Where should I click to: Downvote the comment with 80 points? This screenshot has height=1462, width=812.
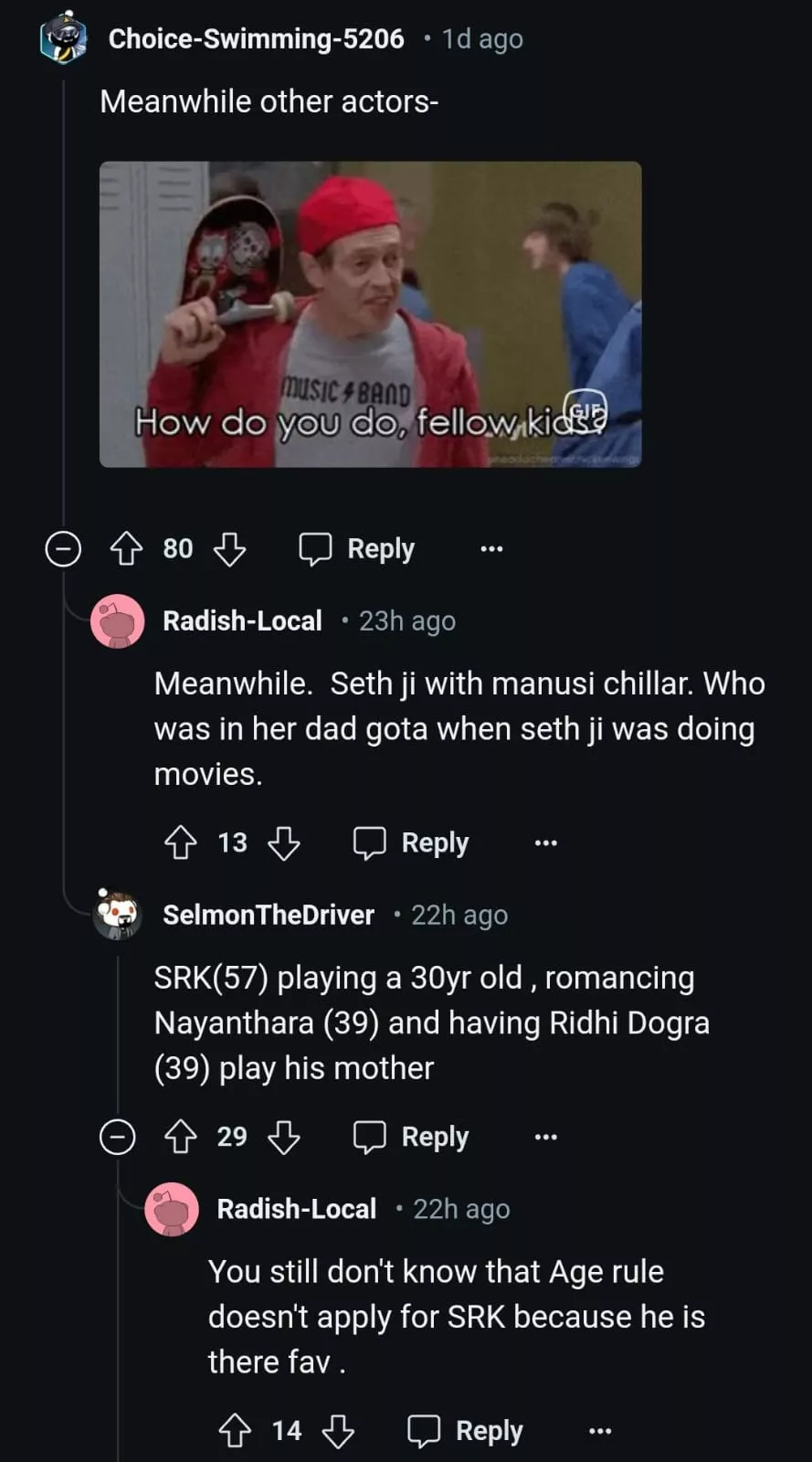[x=229, y=549]
